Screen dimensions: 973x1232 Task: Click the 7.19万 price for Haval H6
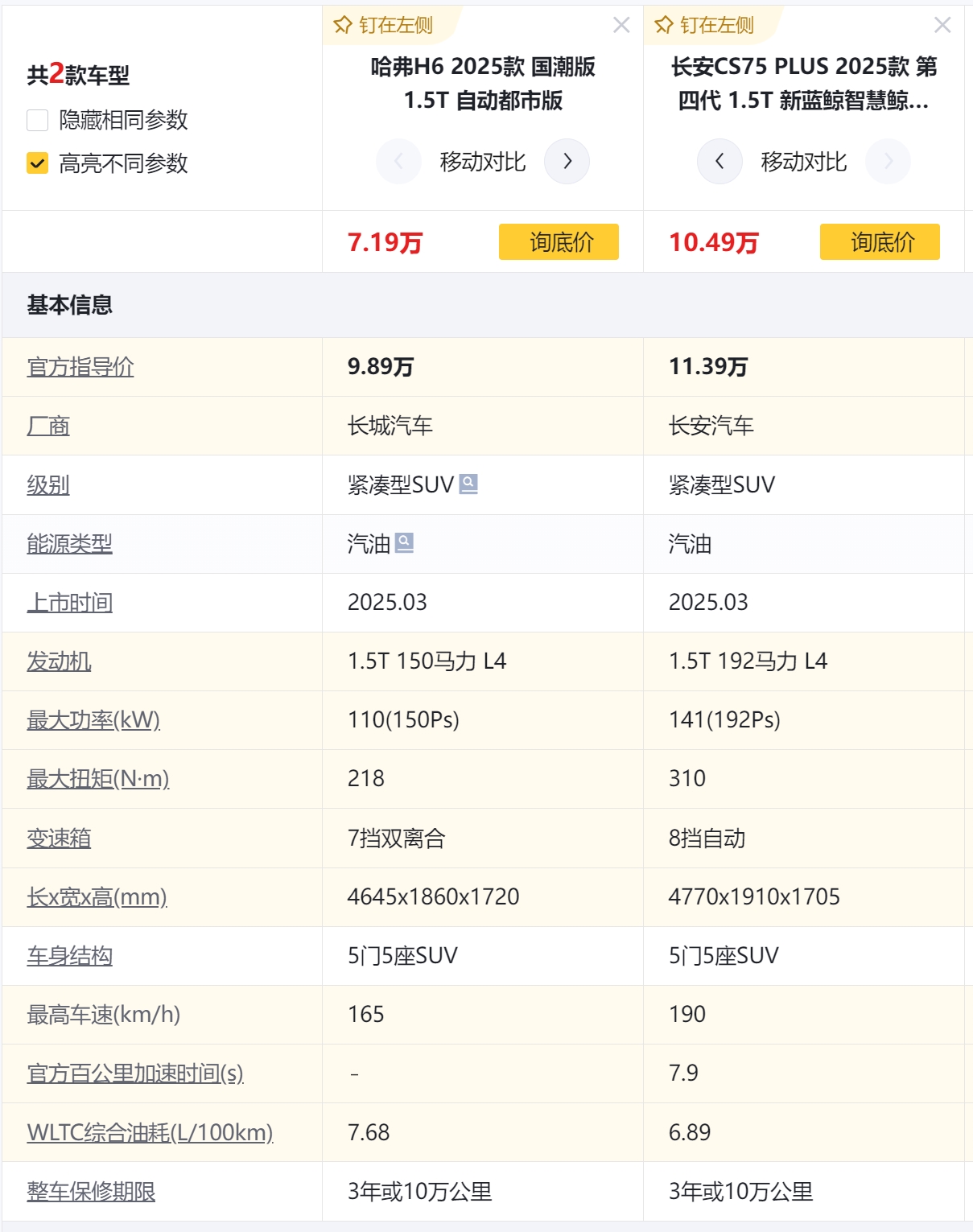[x=385, y=242]
